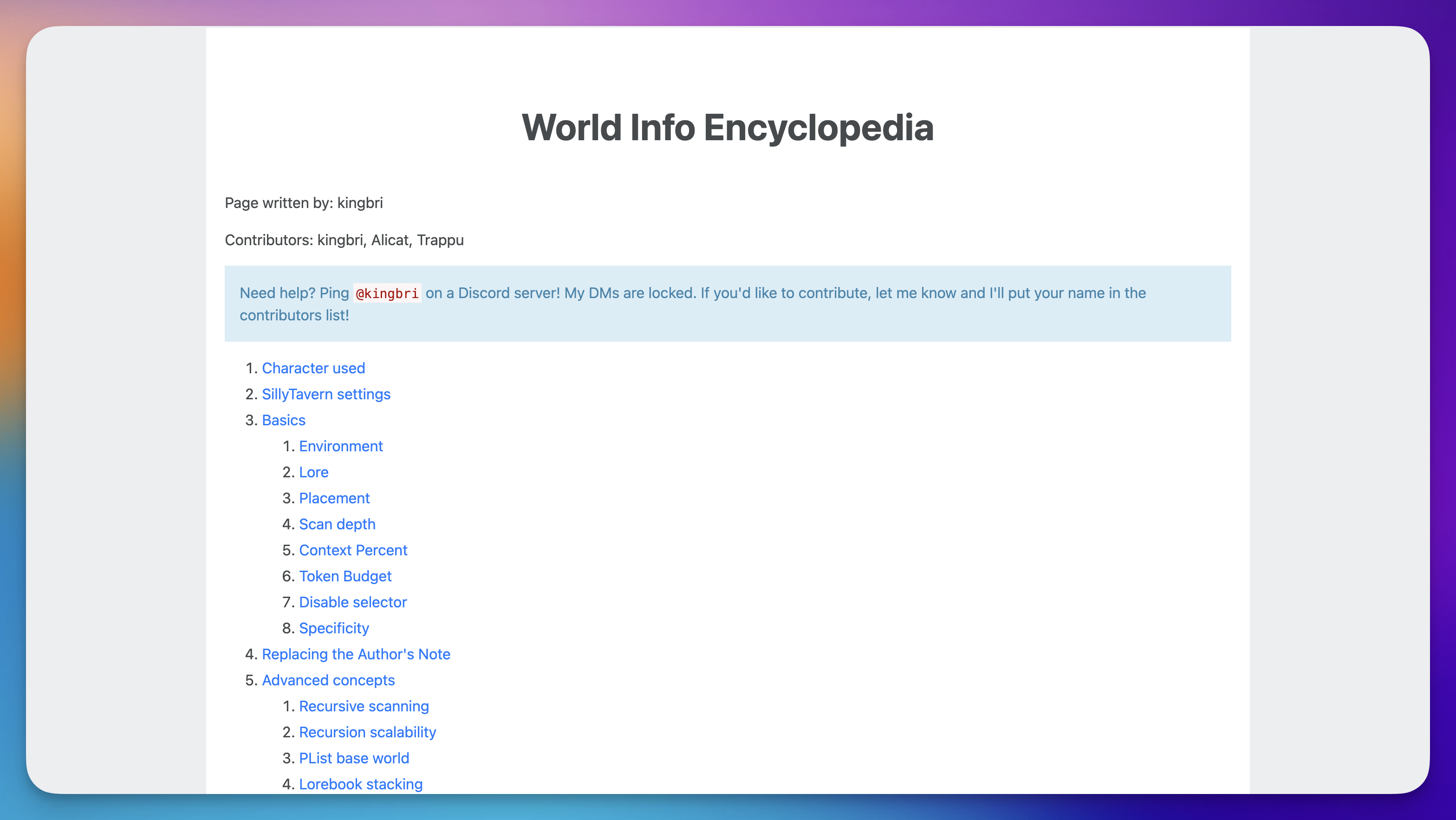Click the World Info Encyclopedia heading
The width and height of the screenshot is (1456, 820).
tap(727, 128)
